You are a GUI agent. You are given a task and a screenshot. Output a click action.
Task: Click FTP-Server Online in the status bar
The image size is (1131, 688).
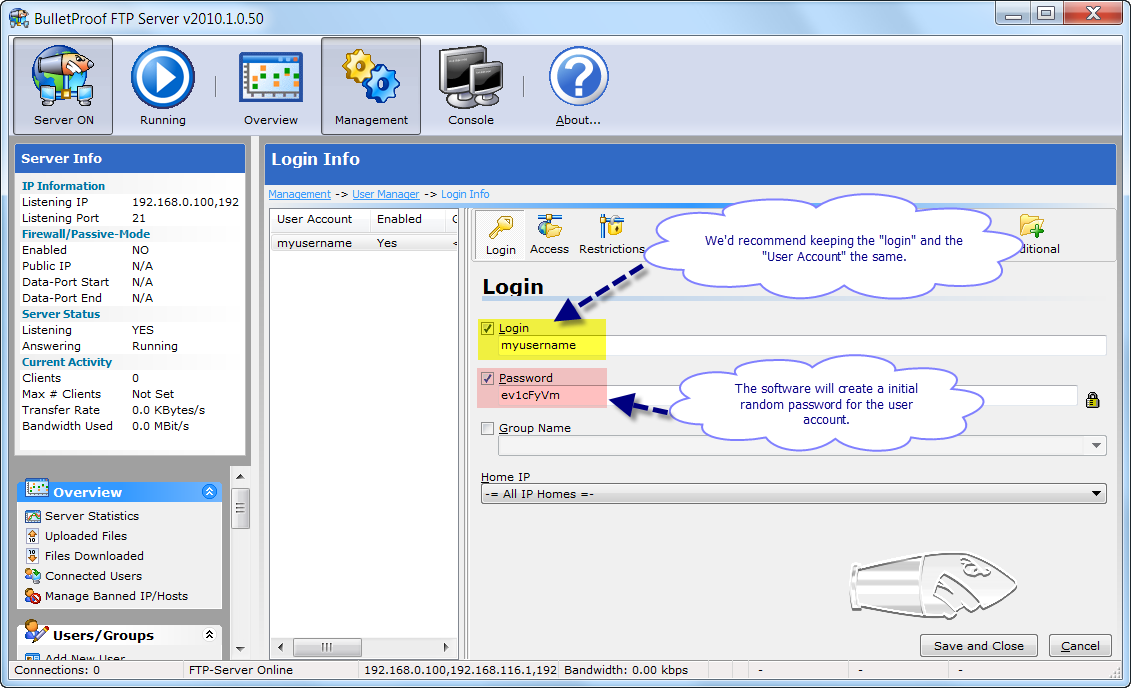coord(241,670)
